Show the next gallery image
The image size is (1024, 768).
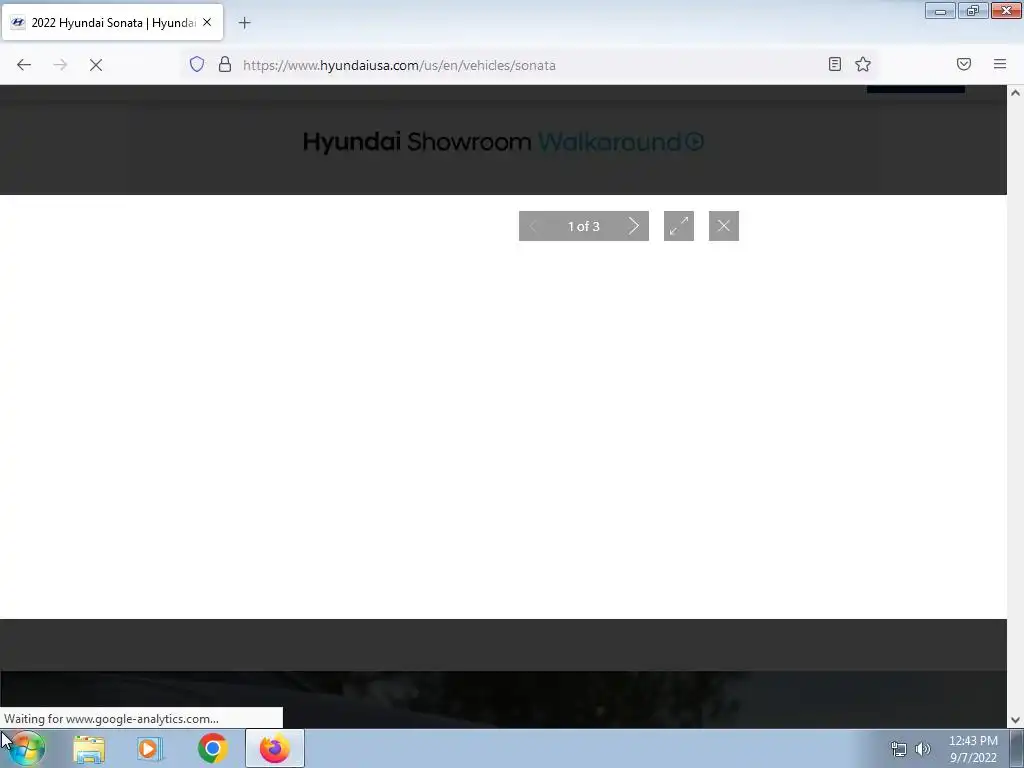[x=633, y=226]
